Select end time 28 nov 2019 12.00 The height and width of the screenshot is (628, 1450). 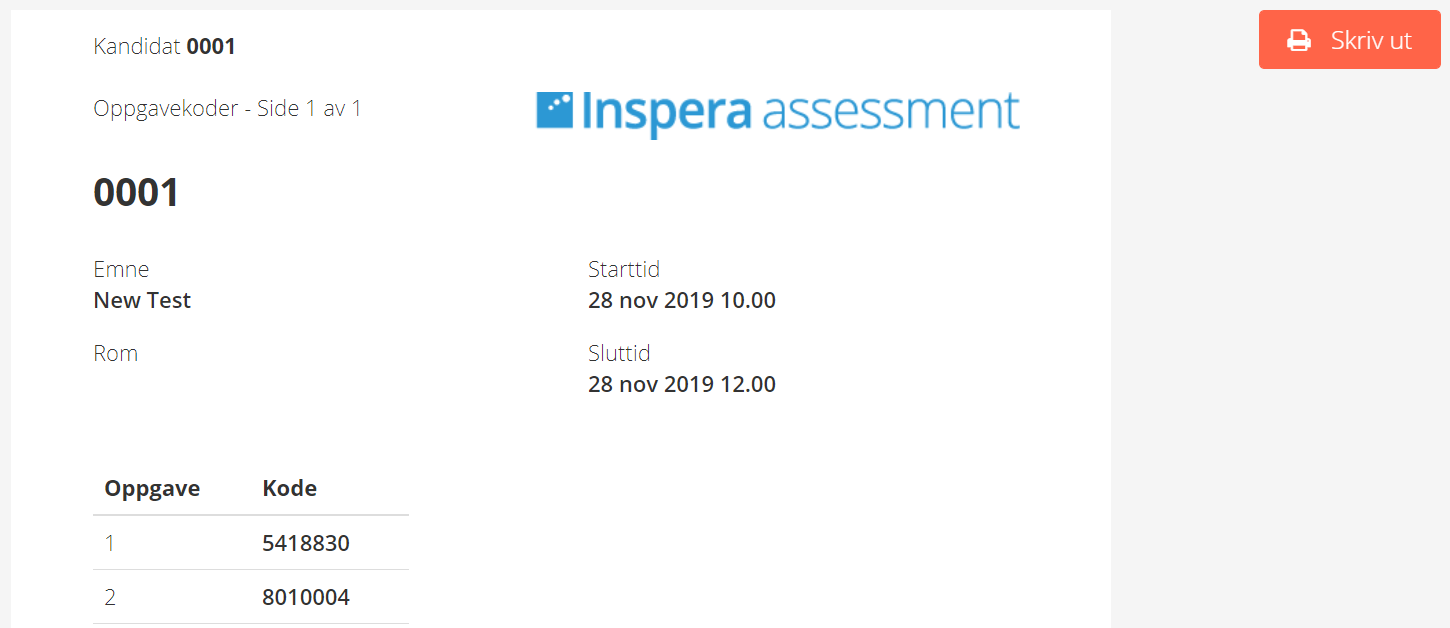(682, 384)
